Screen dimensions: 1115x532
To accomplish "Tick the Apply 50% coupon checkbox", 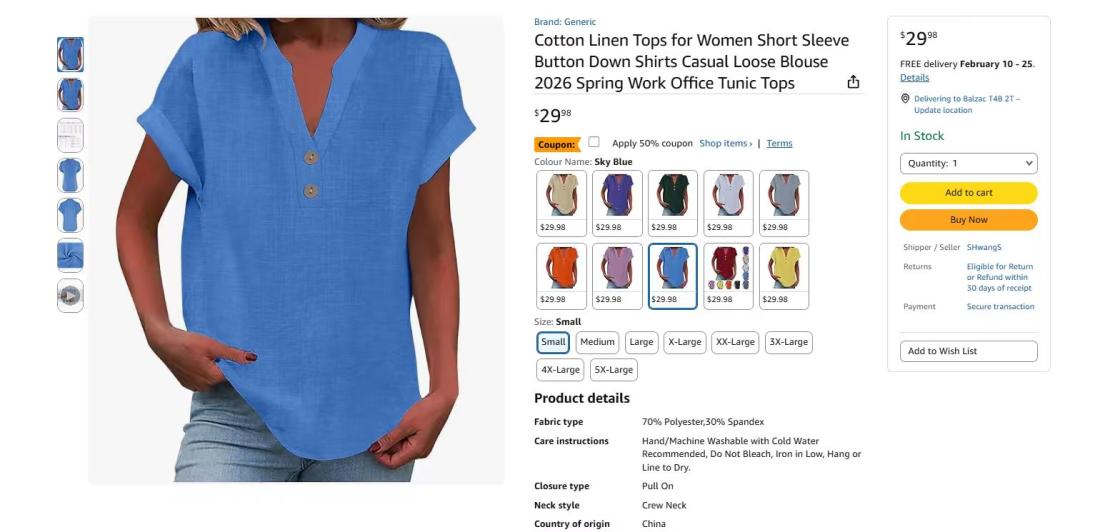I will 594,142.
